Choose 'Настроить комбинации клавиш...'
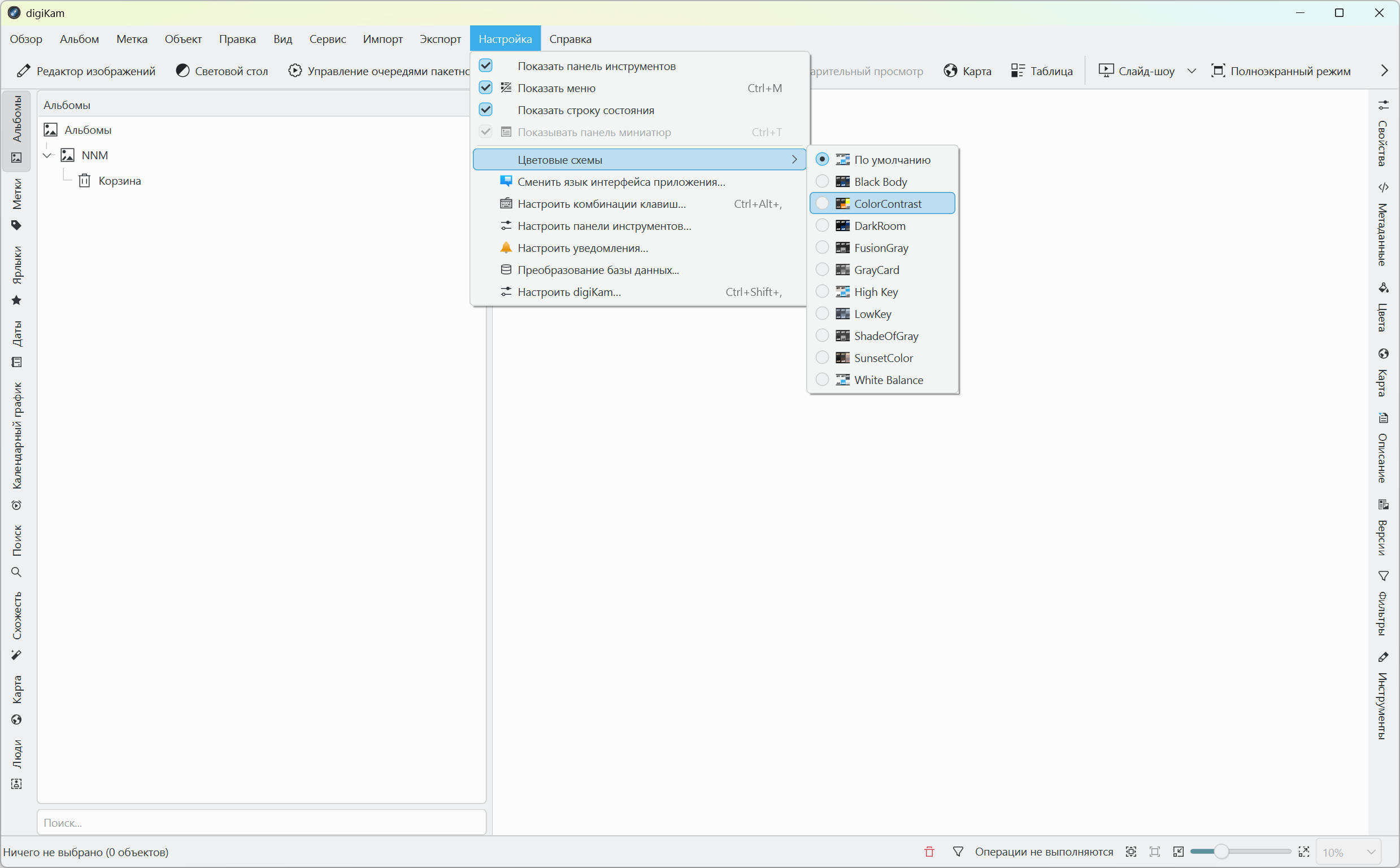Image resolution: width=1400 pixels, height=868 pixels. tap(639, 203)
